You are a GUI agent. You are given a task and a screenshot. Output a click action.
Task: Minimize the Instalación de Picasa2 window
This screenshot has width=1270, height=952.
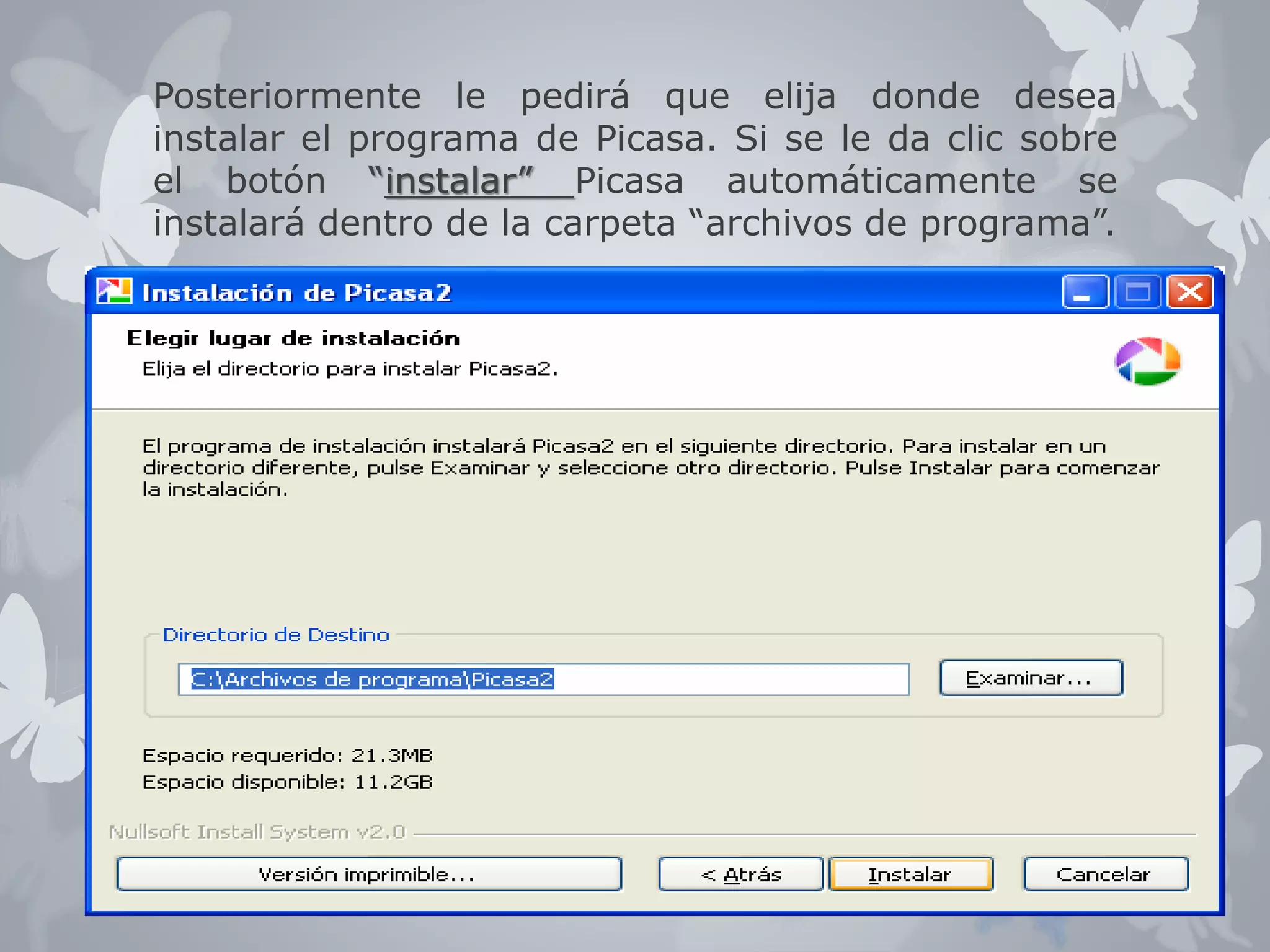click(1085, 291)
